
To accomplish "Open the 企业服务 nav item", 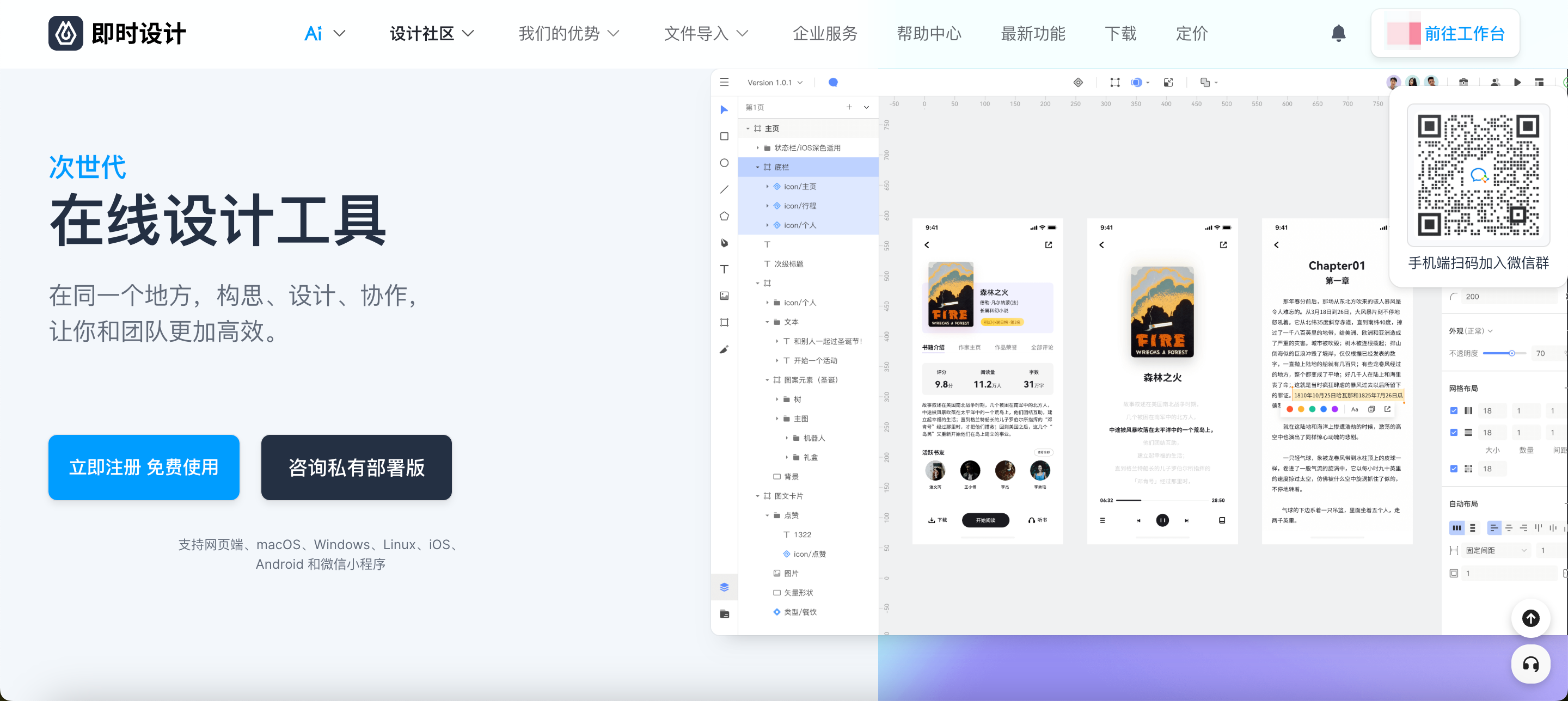I will (x=825, y=33).
